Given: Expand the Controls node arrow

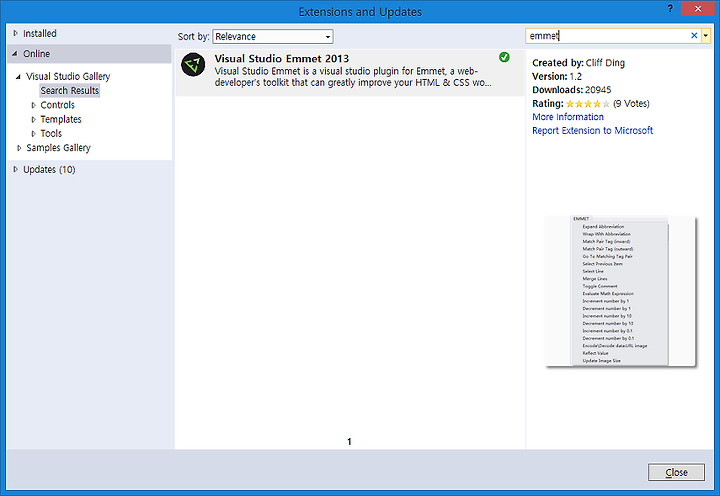Looking at the screenshot, I should tap(33, 105).
